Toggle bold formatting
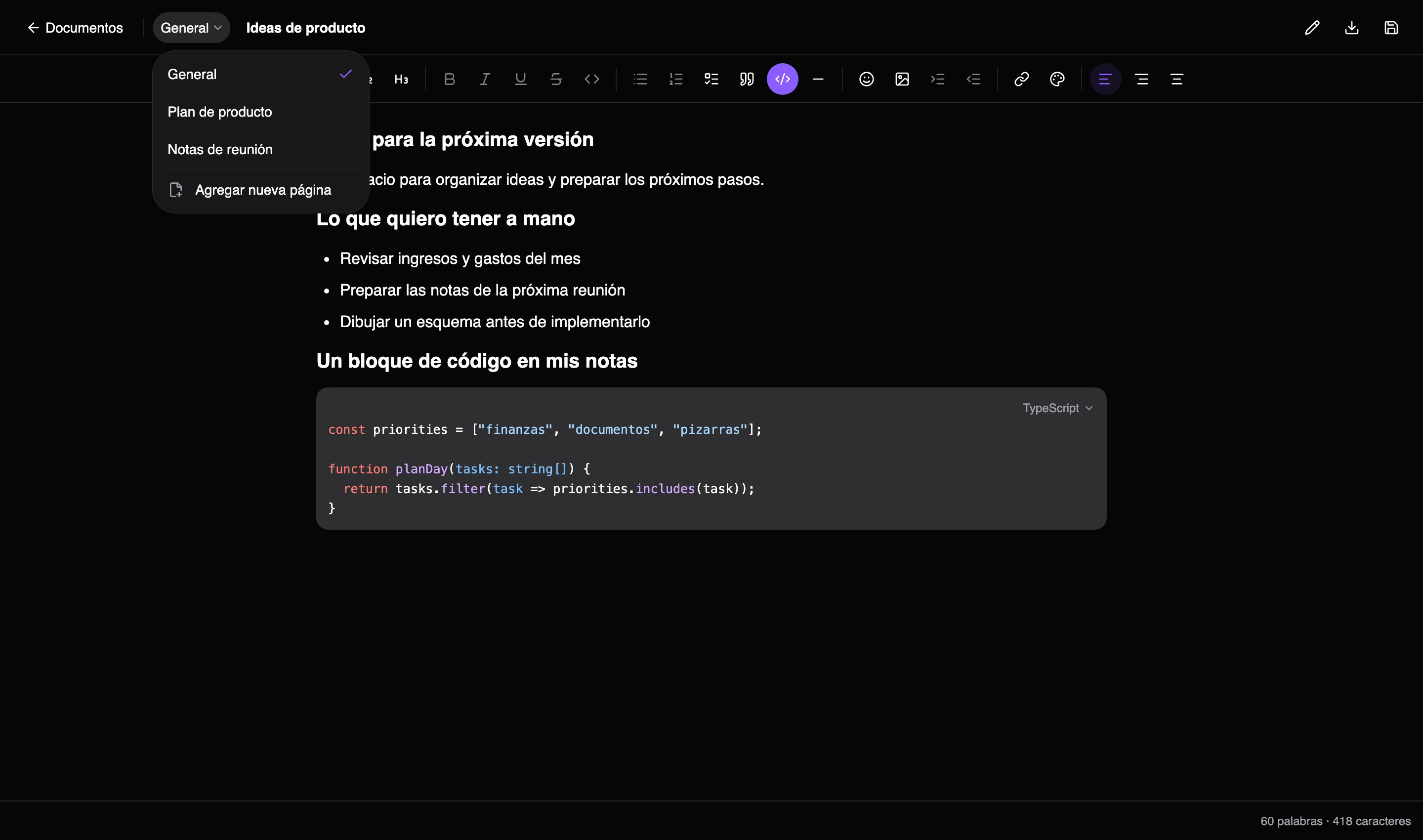The height and width of the screenshot is (840, 1423). pos(450,79)
